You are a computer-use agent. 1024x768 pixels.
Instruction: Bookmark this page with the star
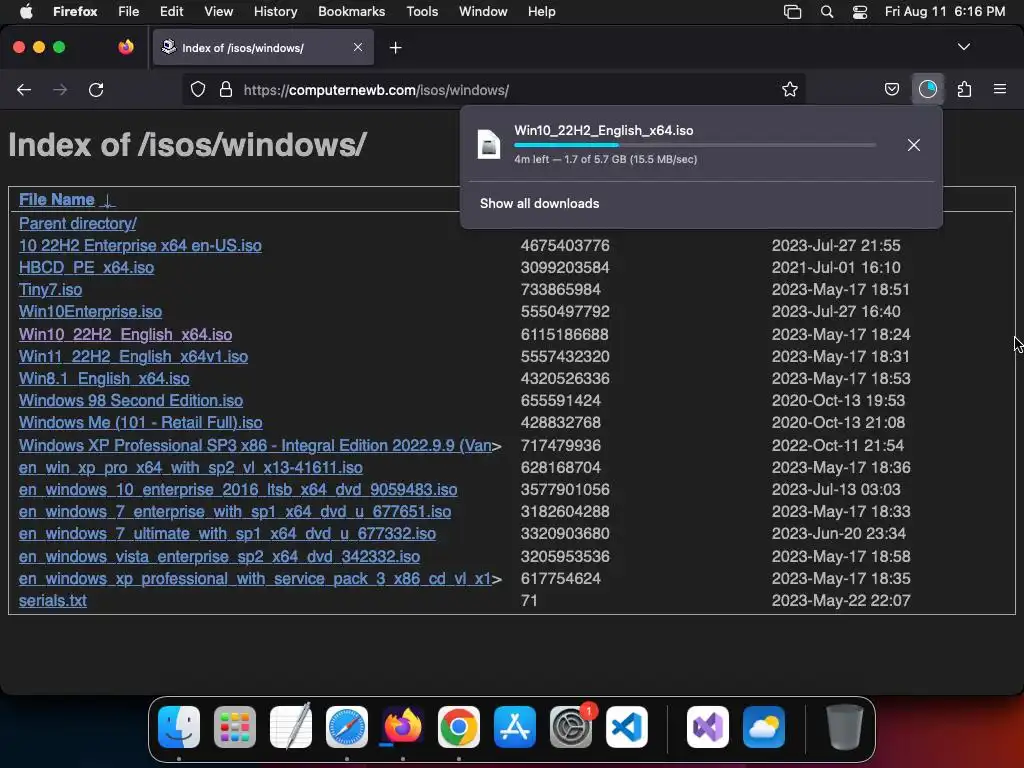coord(790,89)
